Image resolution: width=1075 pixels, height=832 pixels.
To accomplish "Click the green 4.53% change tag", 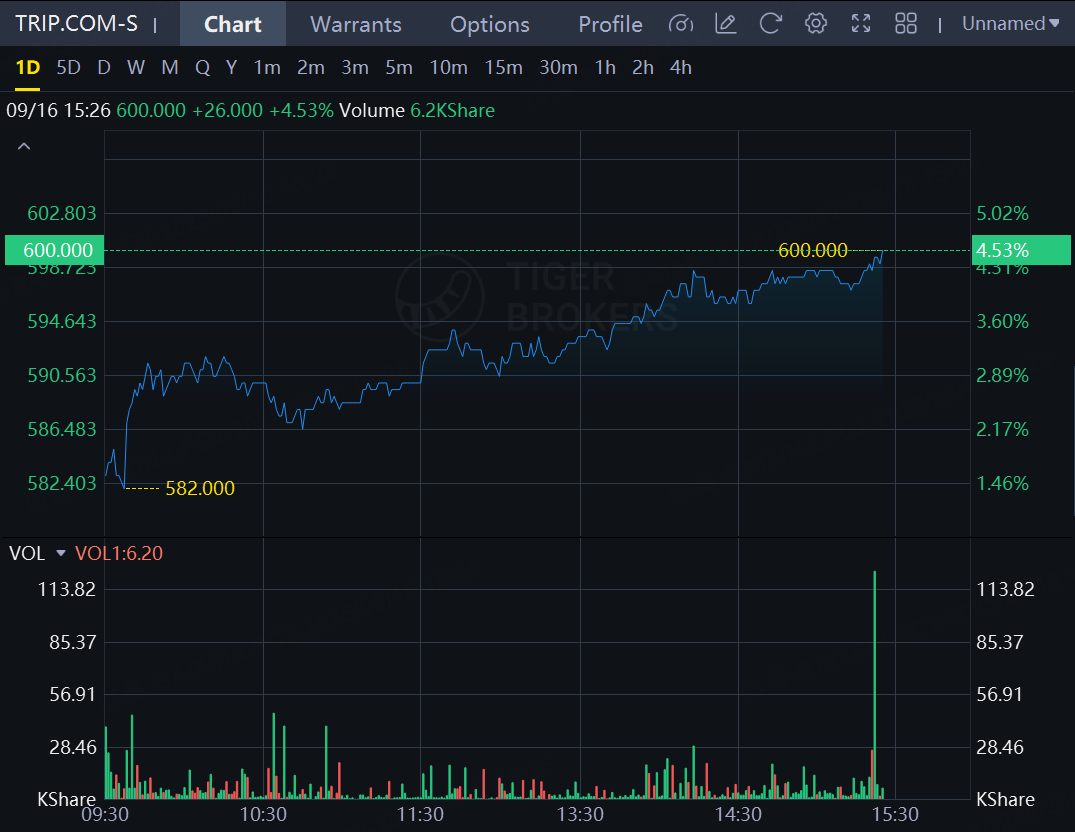I will tap(1021, 250).
